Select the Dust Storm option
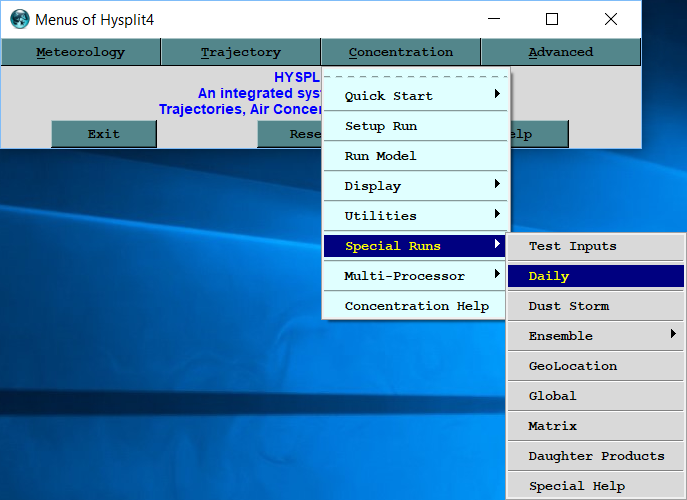Screen dimensions: 687x500 (x=596, y=306)
